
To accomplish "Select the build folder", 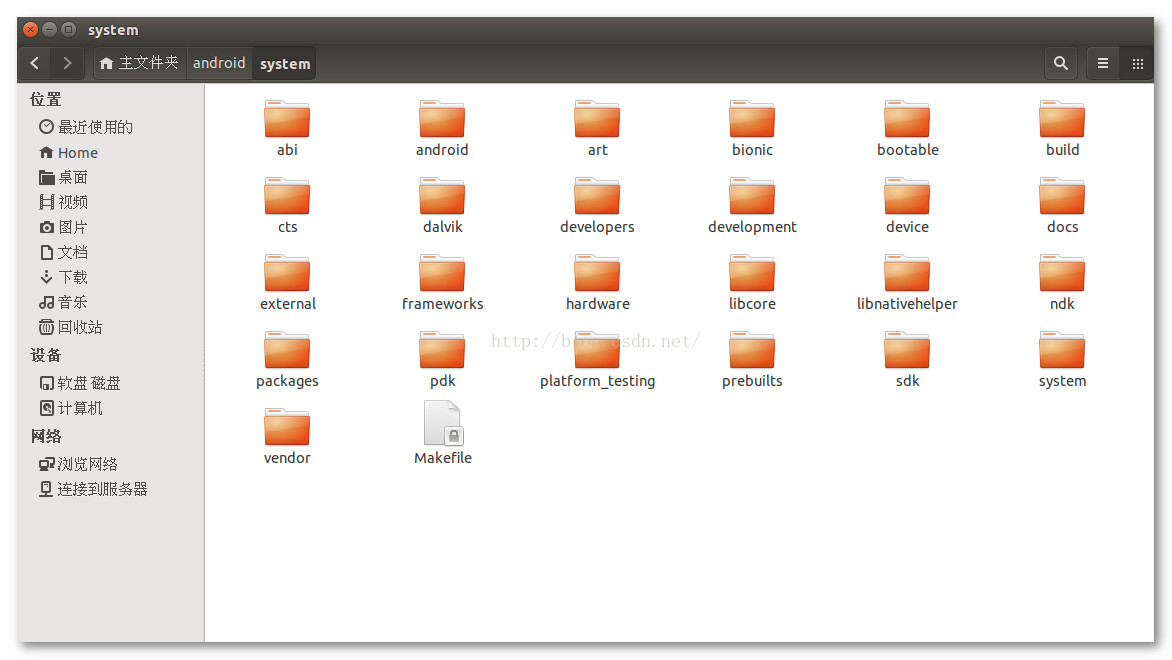I will [x=1062, y=129].
